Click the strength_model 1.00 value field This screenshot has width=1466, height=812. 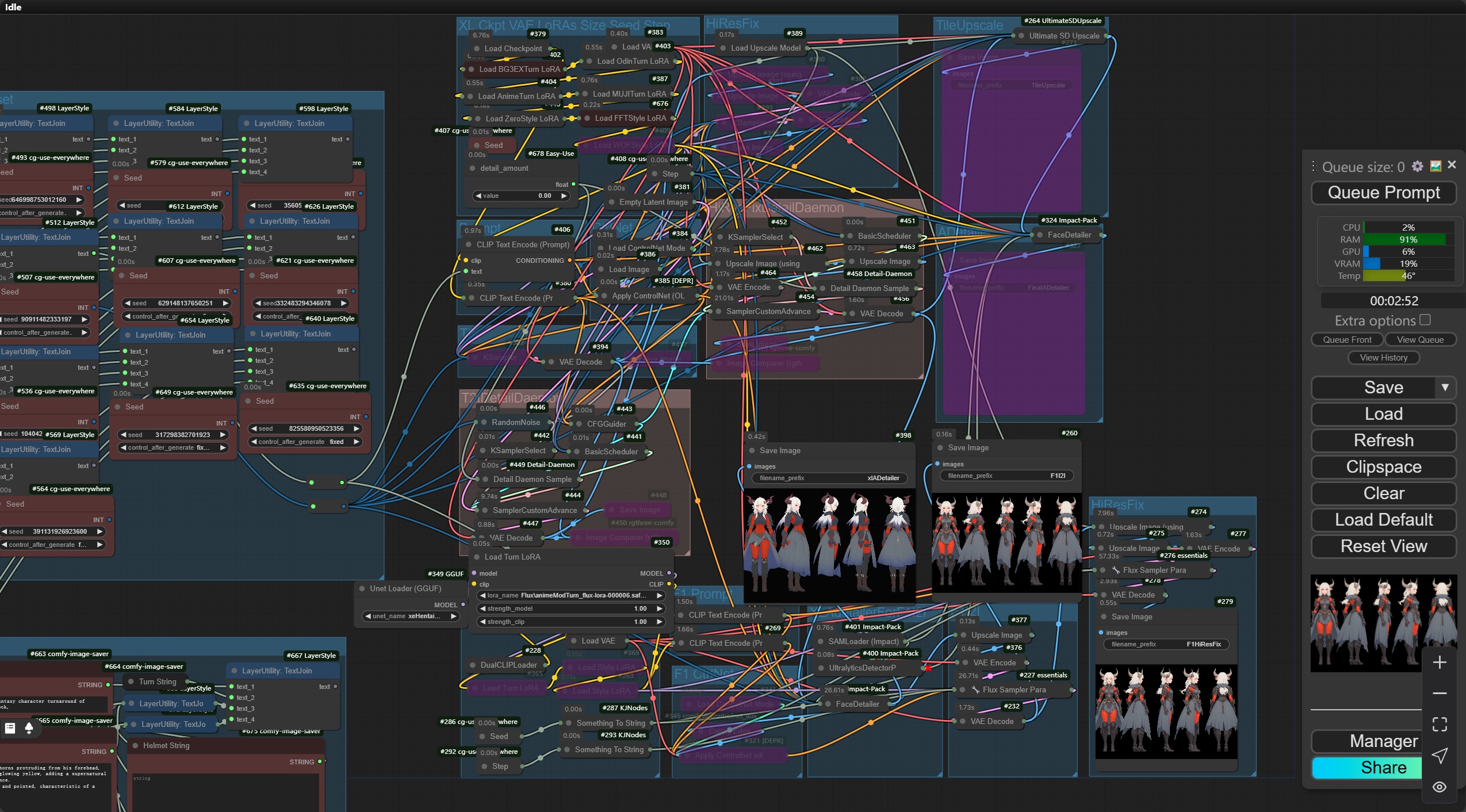[571, 608]
